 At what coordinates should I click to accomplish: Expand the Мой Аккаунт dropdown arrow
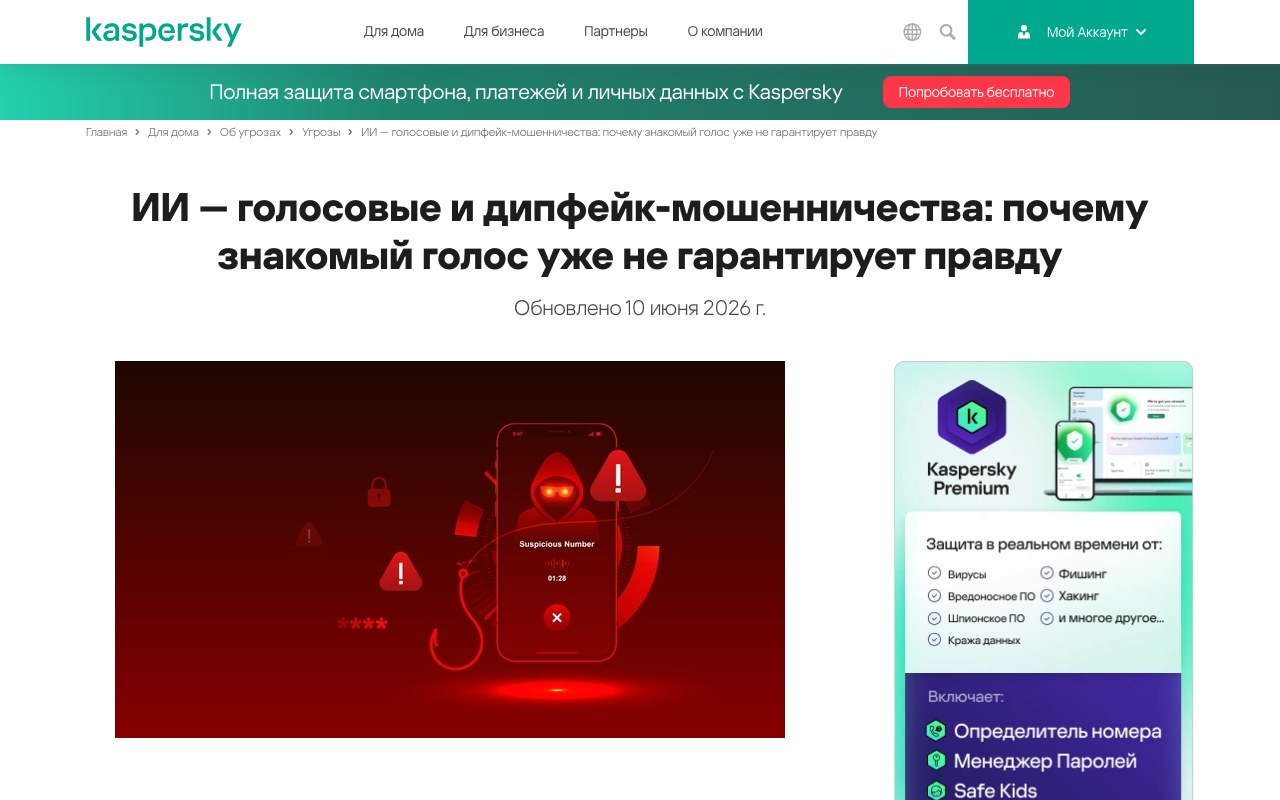coord(1141,32)
